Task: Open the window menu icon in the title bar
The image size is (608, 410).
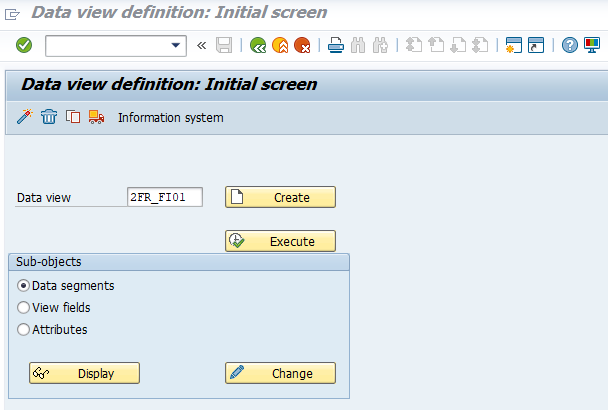Action: tap(13, 13)
